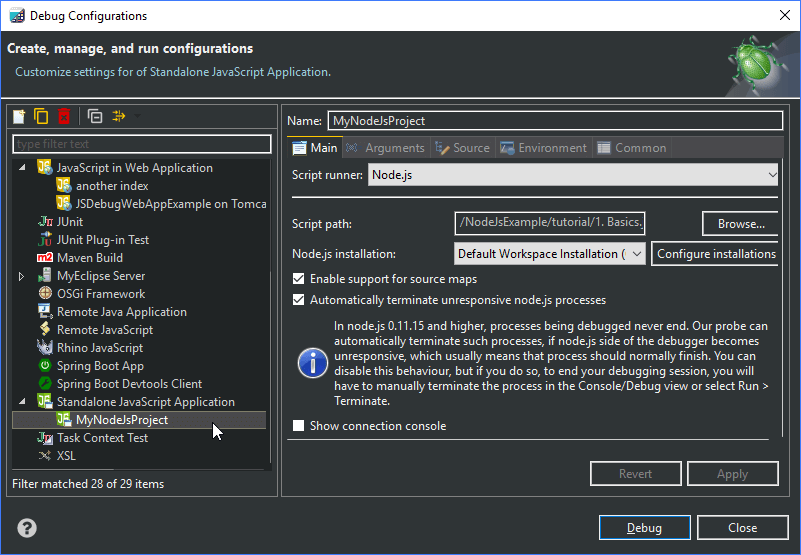Select the Rhino JavaScript entry
Viewport: 801px width, 555px height.
[100, 348]
